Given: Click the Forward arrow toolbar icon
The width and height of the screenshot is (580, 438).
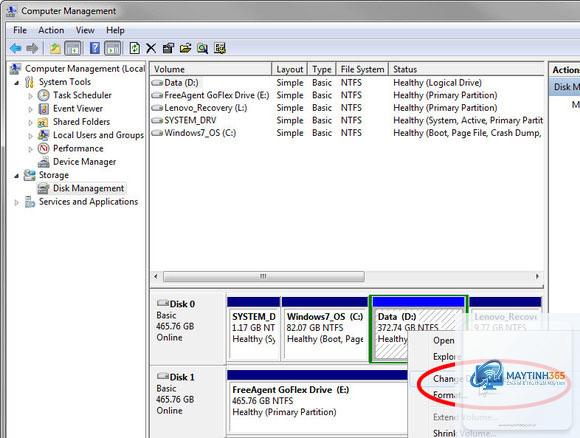Looking at the screenshot, I should [33, 48].
